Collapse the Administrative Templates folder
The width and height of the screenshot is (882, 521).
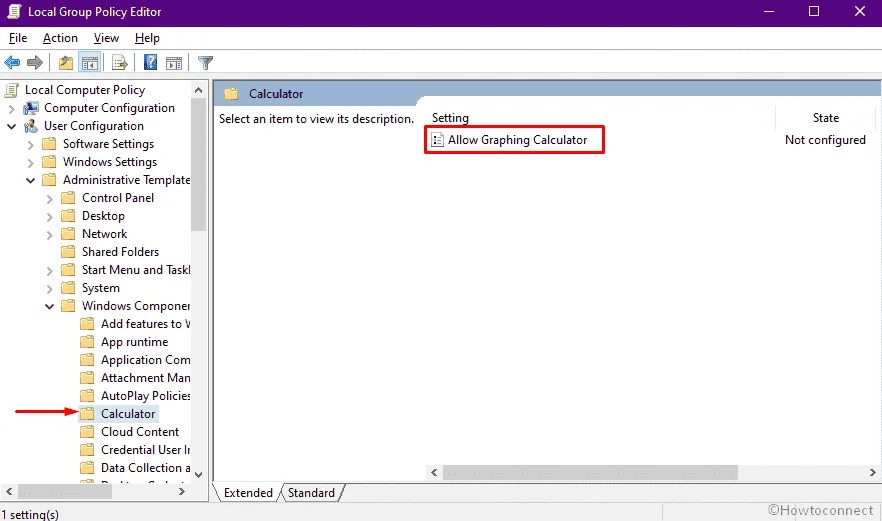tap(30, 181)
